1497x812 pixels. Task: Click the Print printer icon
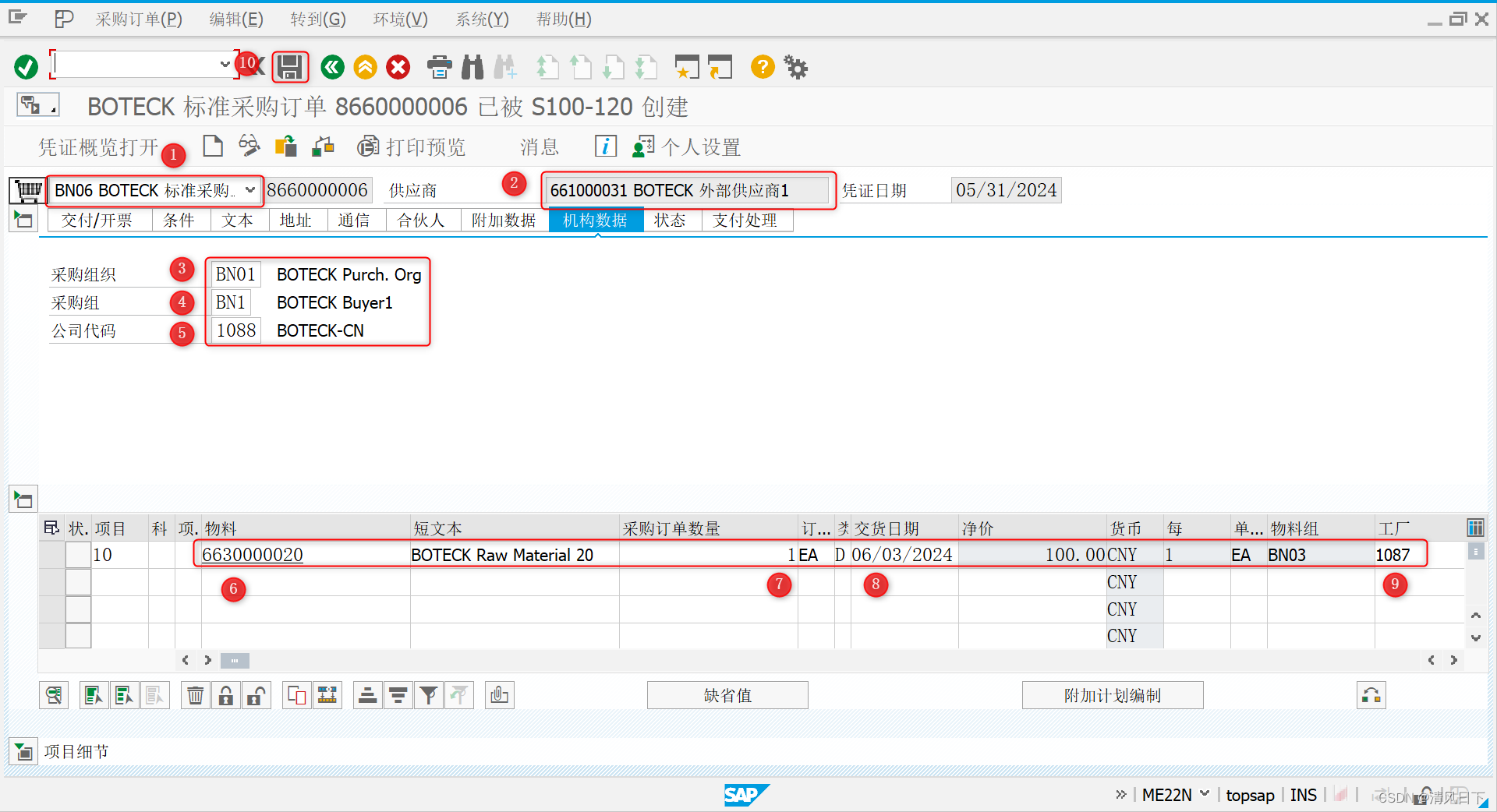pyautogui.click(x=439, y=67)
